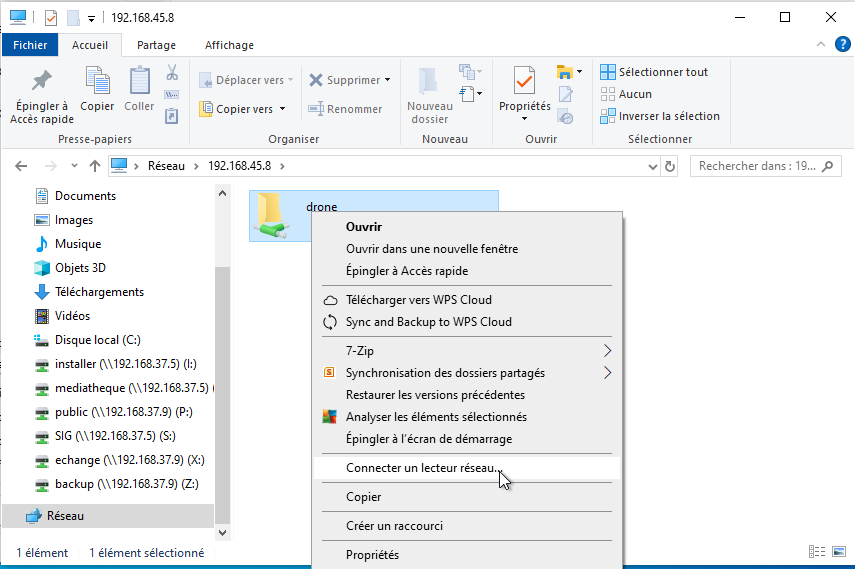Click the Pin to Quick Access (Épingler) icon
The image size is (855, 569).
[40, 81]
